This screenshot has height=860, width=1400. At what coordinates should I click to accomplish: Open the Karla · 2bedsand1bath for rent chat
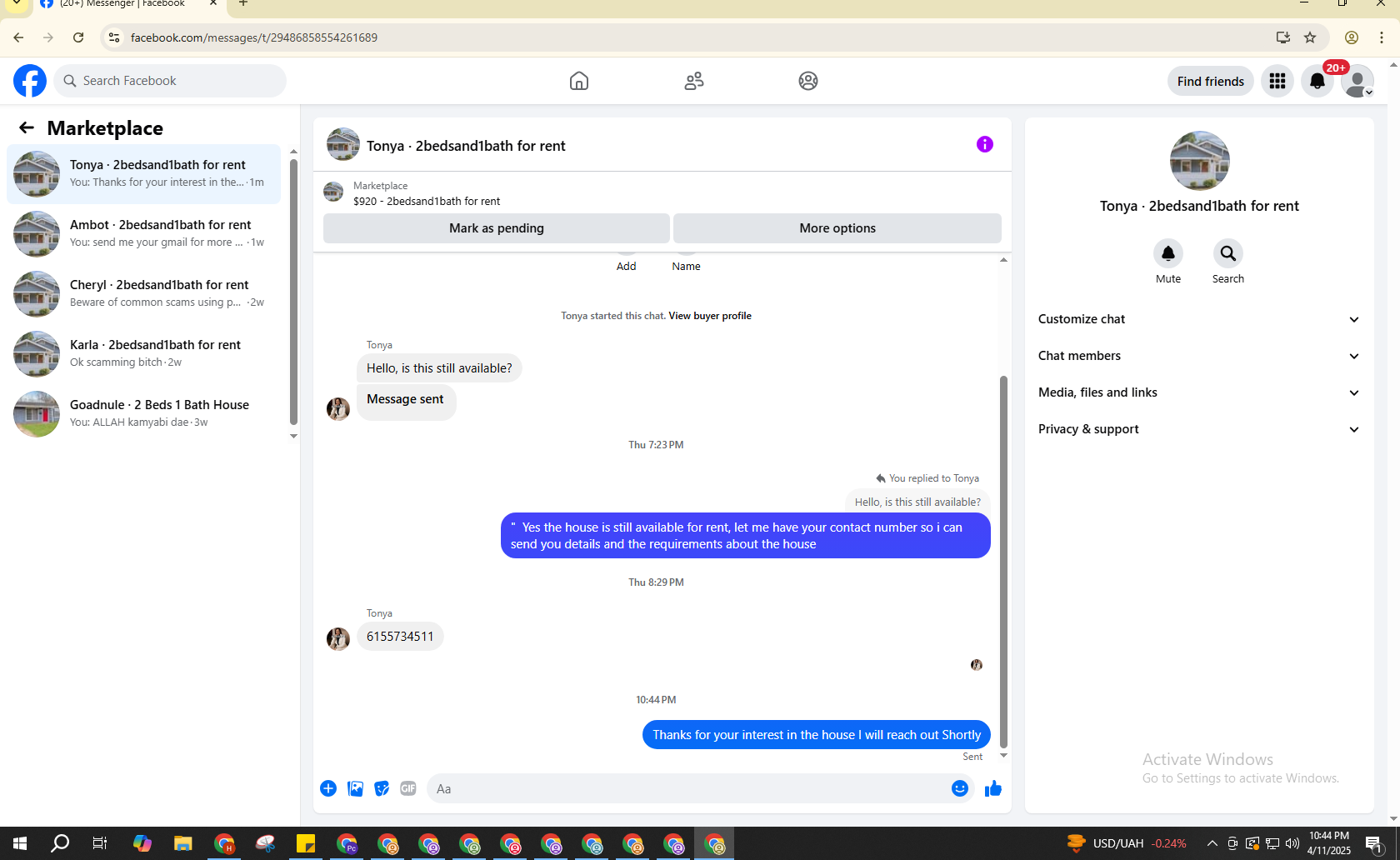click(x=143, y=353)
